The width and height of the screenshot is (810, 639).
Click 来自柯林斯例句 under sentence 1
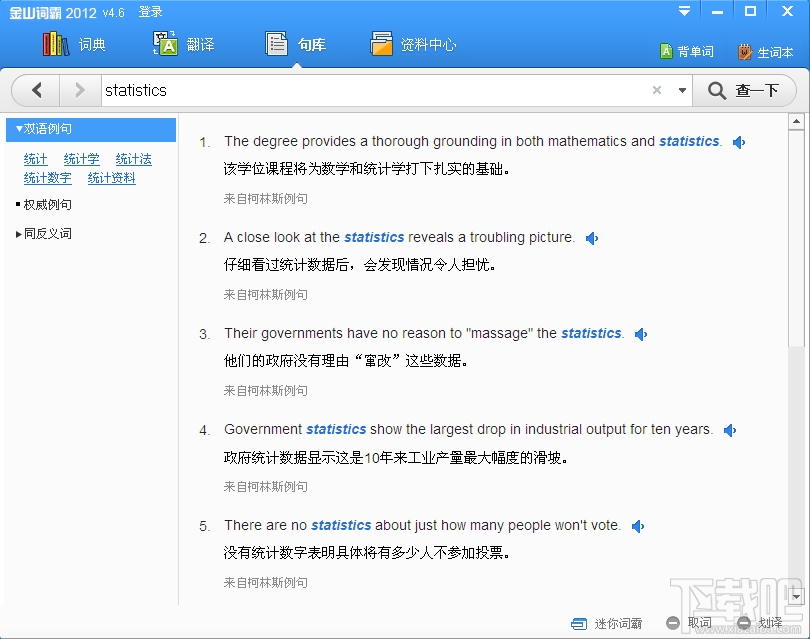tap(266, 199)
